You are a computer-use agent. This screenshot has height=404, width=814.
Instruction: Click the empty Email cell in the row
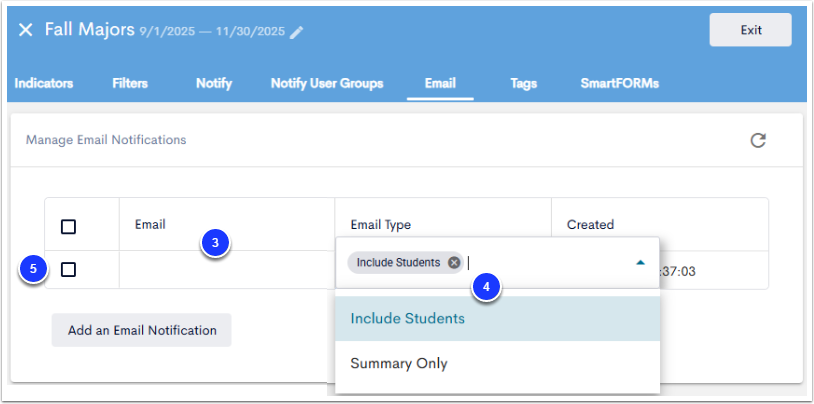click(227, 270)
